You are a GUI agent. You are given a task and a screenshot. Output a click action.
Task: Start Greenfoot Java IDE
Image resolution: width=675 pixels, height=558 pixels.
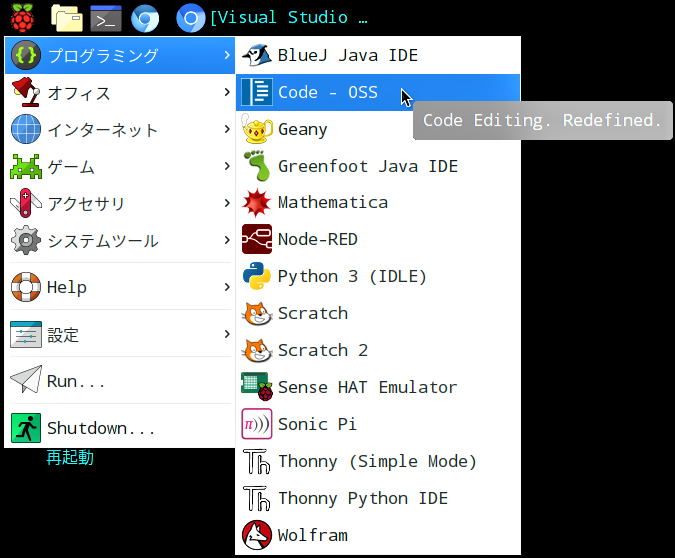[x=378, y=166]
